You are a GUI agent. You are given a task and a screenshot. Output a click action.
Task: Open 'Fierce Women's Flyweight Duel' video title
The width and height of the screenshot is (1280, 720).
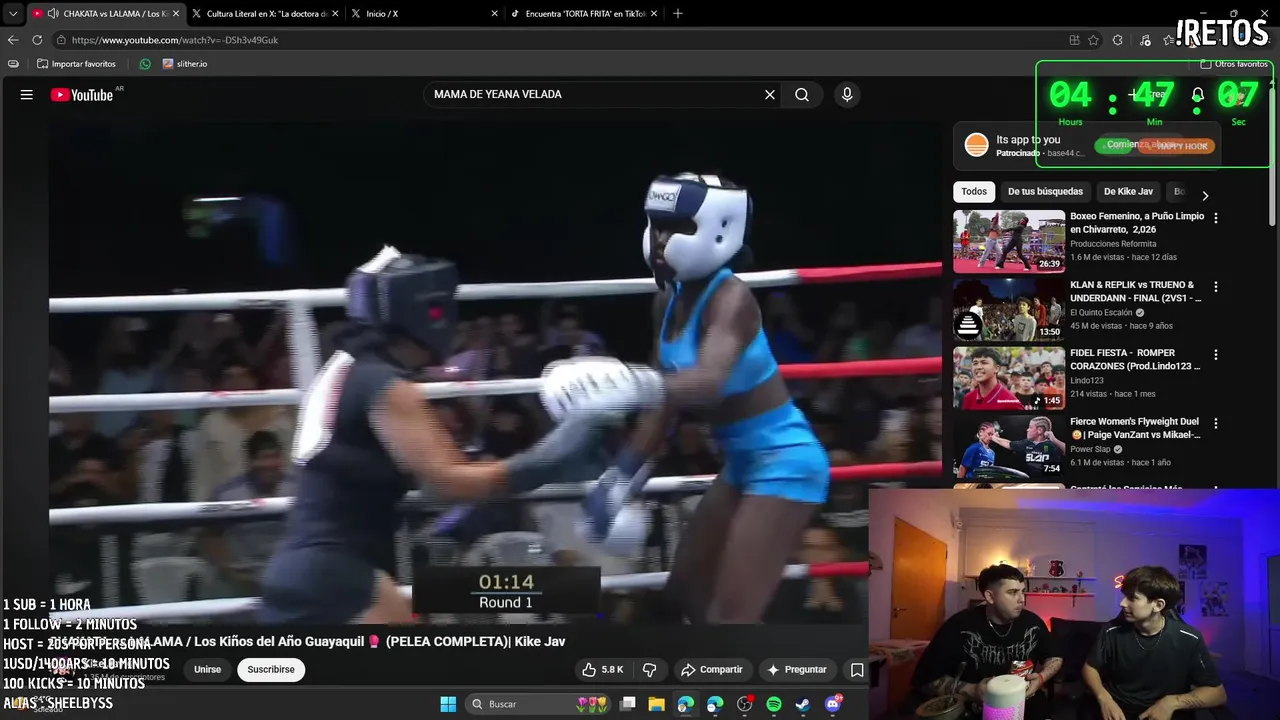coord(1135,428)
